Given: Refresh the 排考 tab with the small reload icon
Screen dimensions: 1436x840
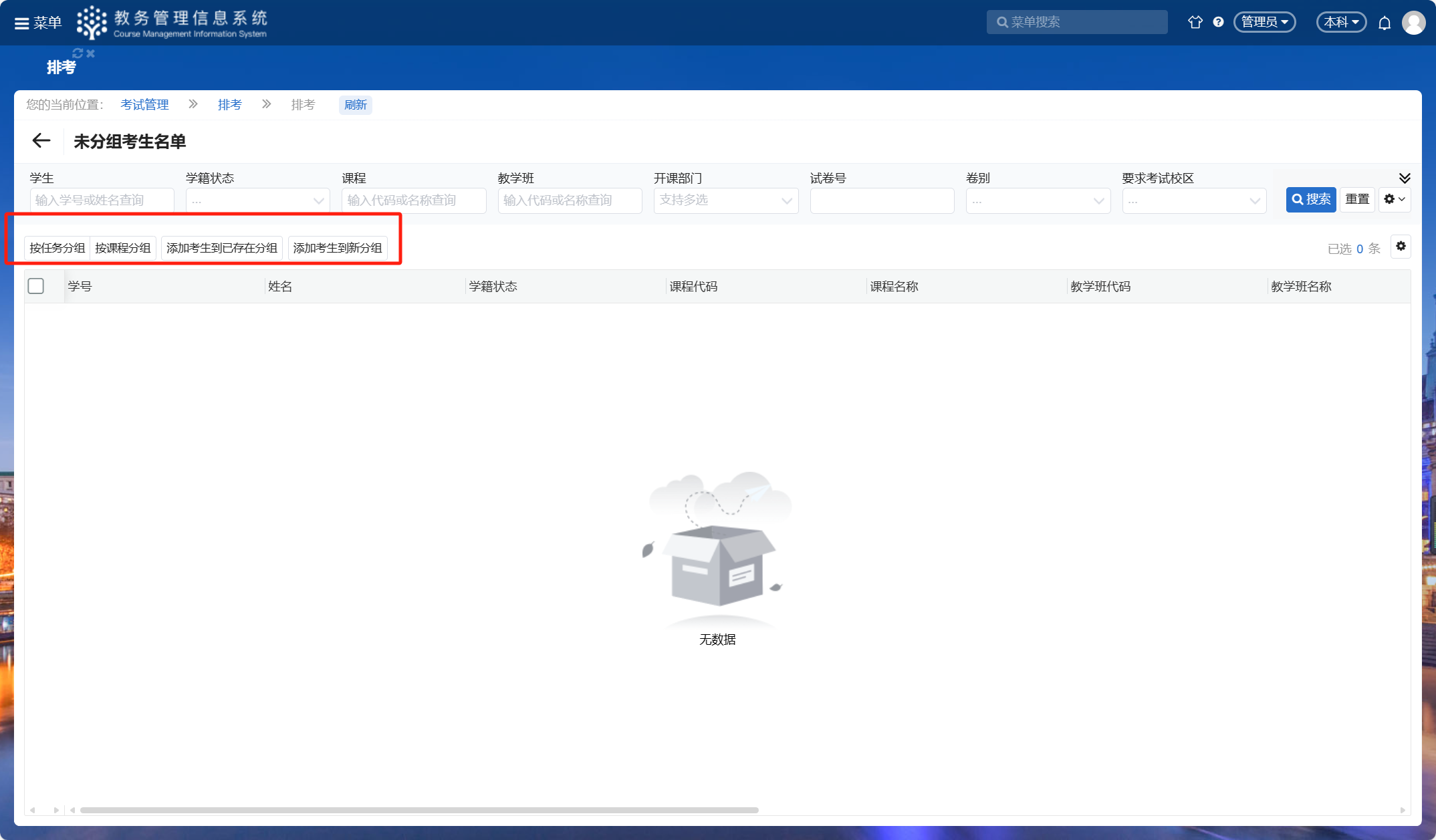Looking at the screenshot, I should pos(78,53).
